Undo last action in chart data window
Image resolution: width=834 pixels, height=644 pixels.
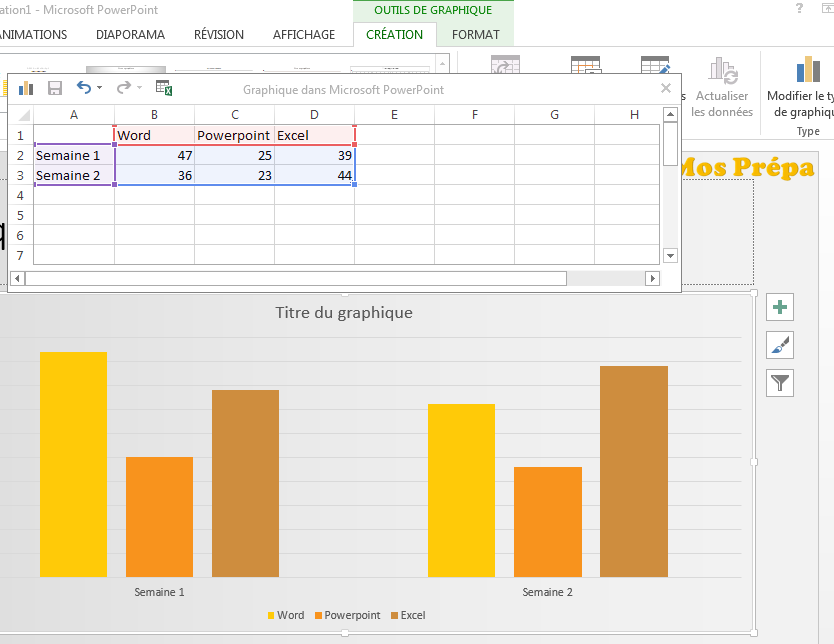pyautogui.click(x=84, y=87)
